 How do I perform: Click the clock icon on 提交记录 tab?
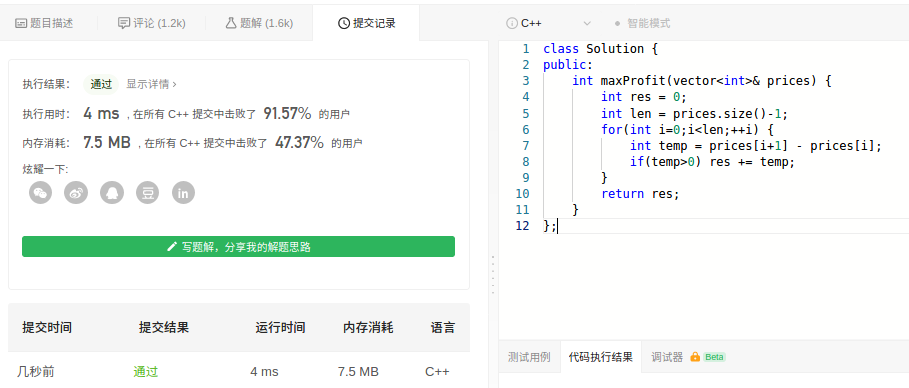344,23
